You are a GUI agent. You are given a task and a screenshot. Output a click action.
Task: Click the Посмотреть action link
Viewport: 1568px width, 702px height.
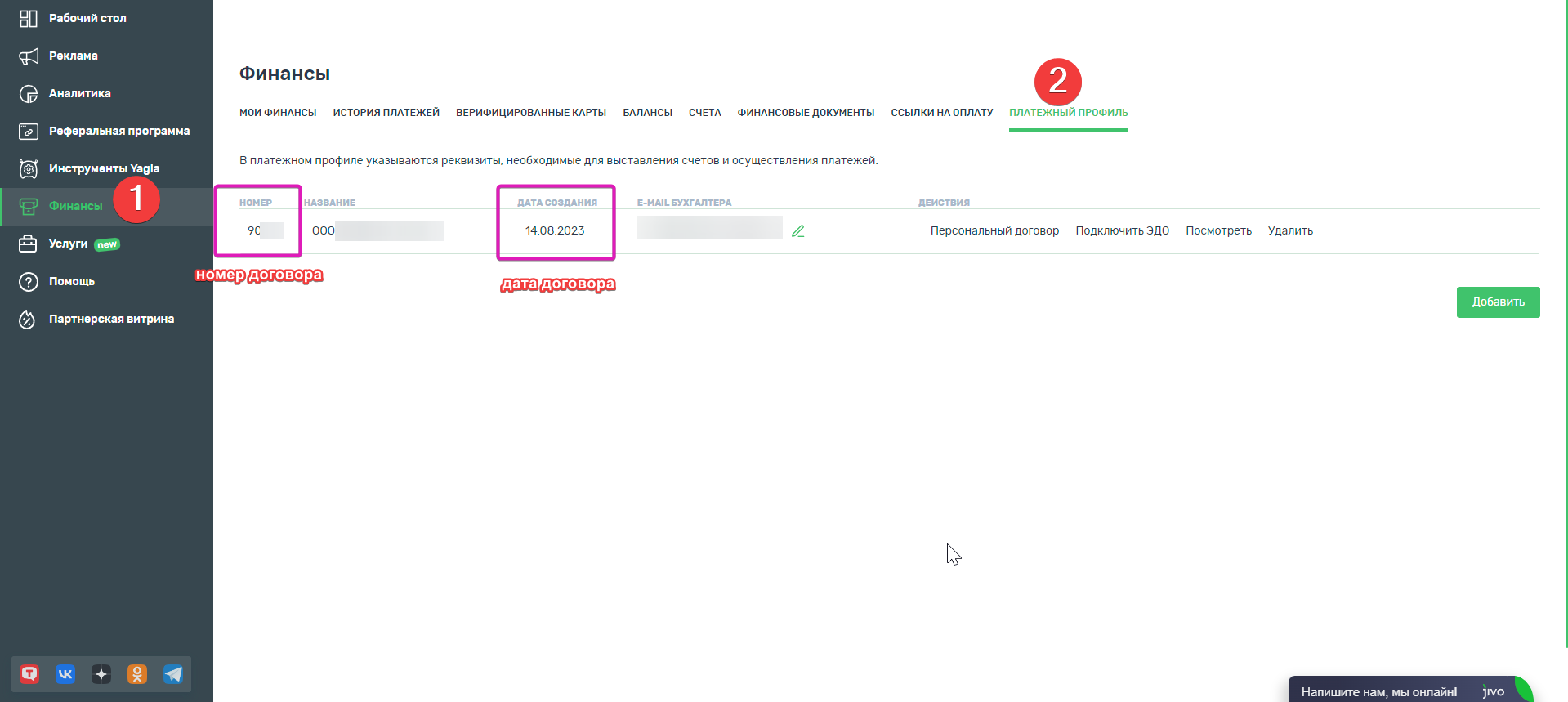pyautogui.click(x=1219, y=231)
